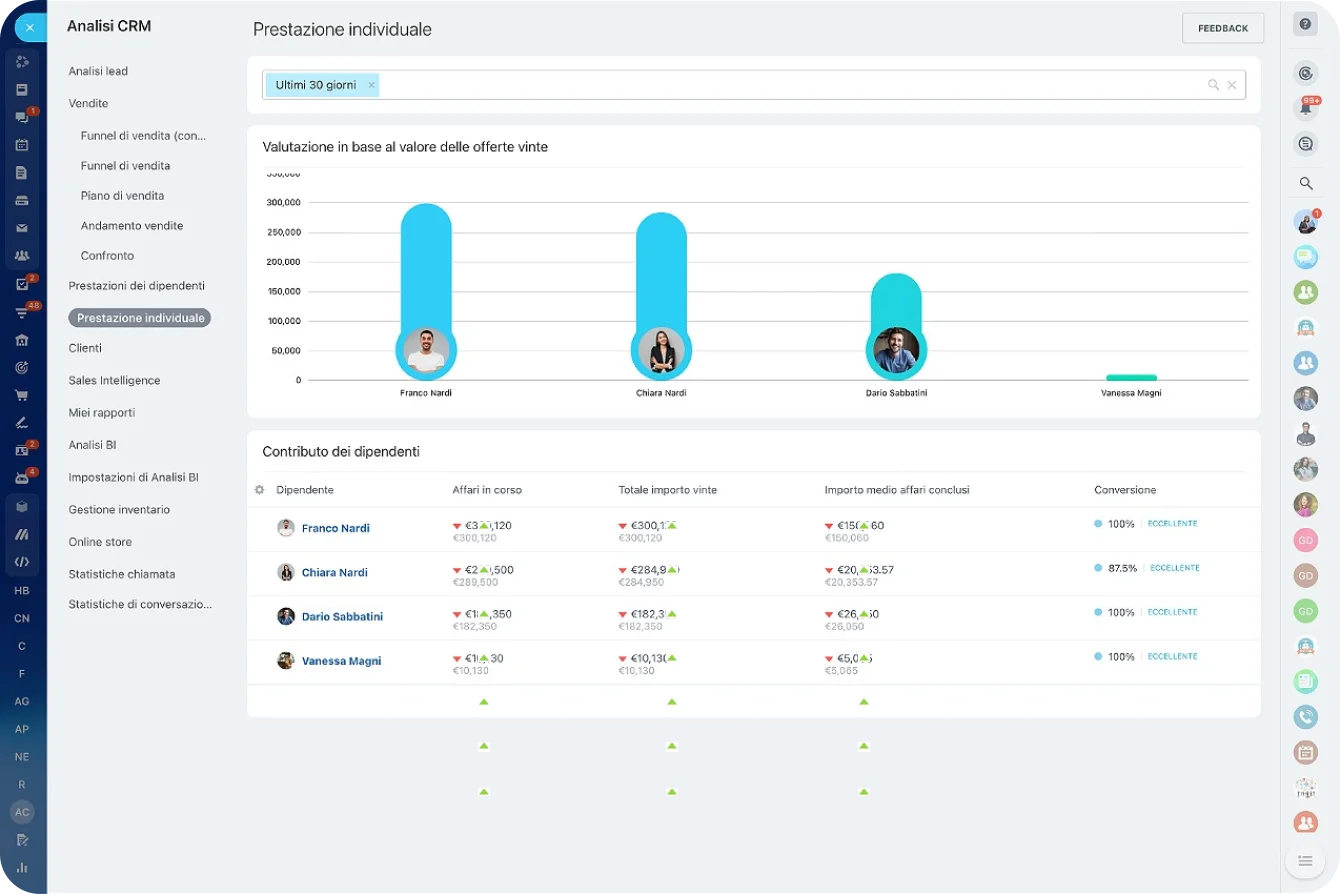
Task: Close the left menu with the X button
Action: (30, 28)
